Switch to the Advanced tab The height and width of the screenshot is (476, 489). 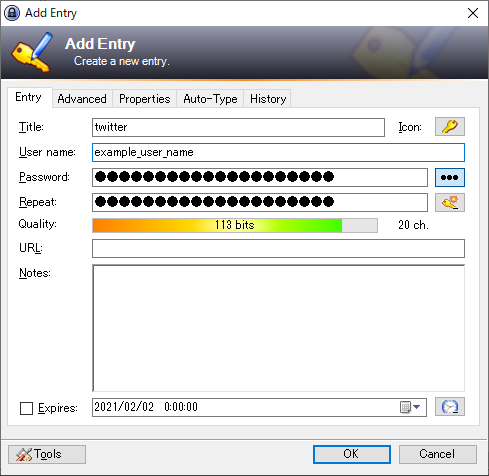coord(82,99)
